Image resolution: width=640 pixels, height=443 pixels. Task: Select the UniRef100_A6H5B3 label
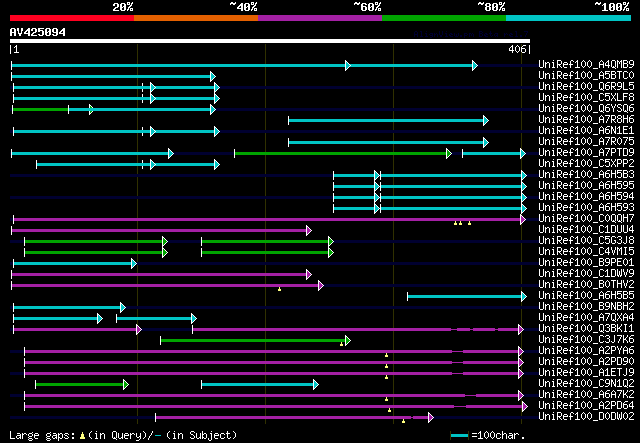pyautogui.click(x=586, y=174)
